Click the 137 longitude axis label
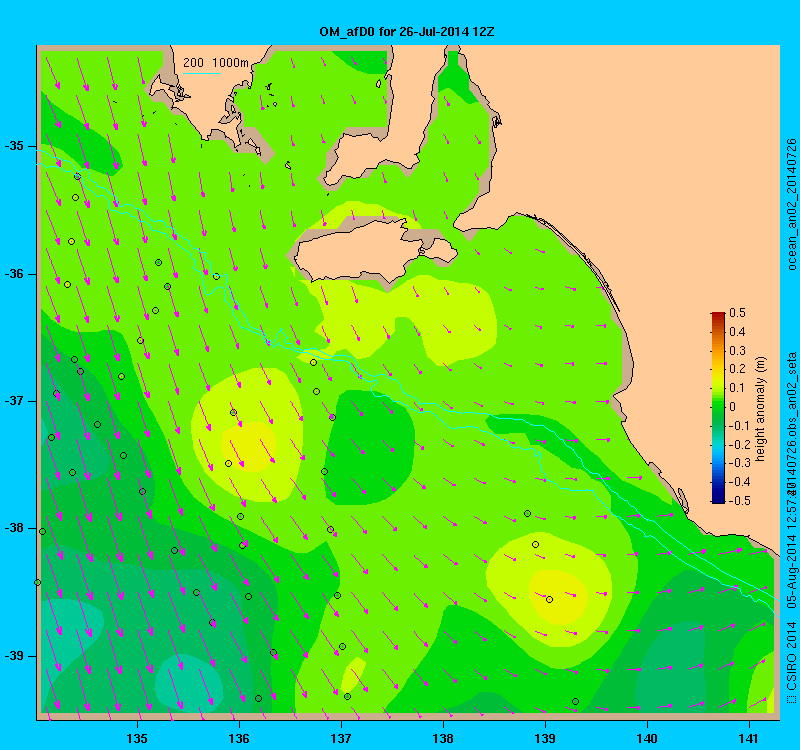 click(x=341, y=738)
